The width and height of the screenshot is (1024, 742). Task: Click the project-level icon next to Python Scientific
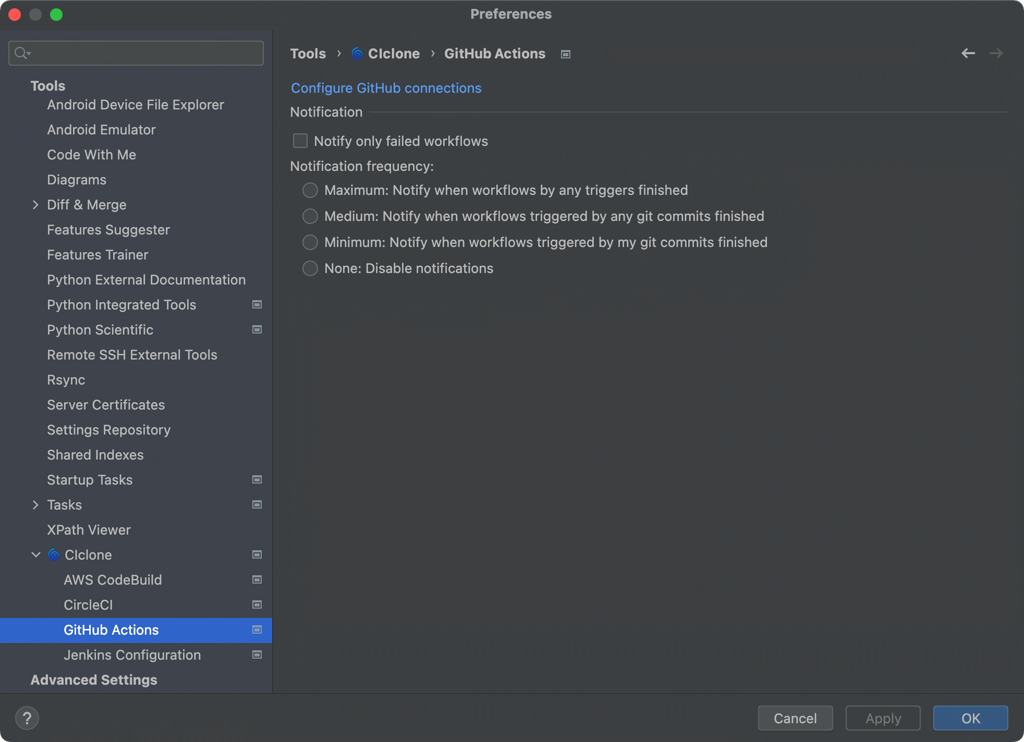tap(257, 329)
